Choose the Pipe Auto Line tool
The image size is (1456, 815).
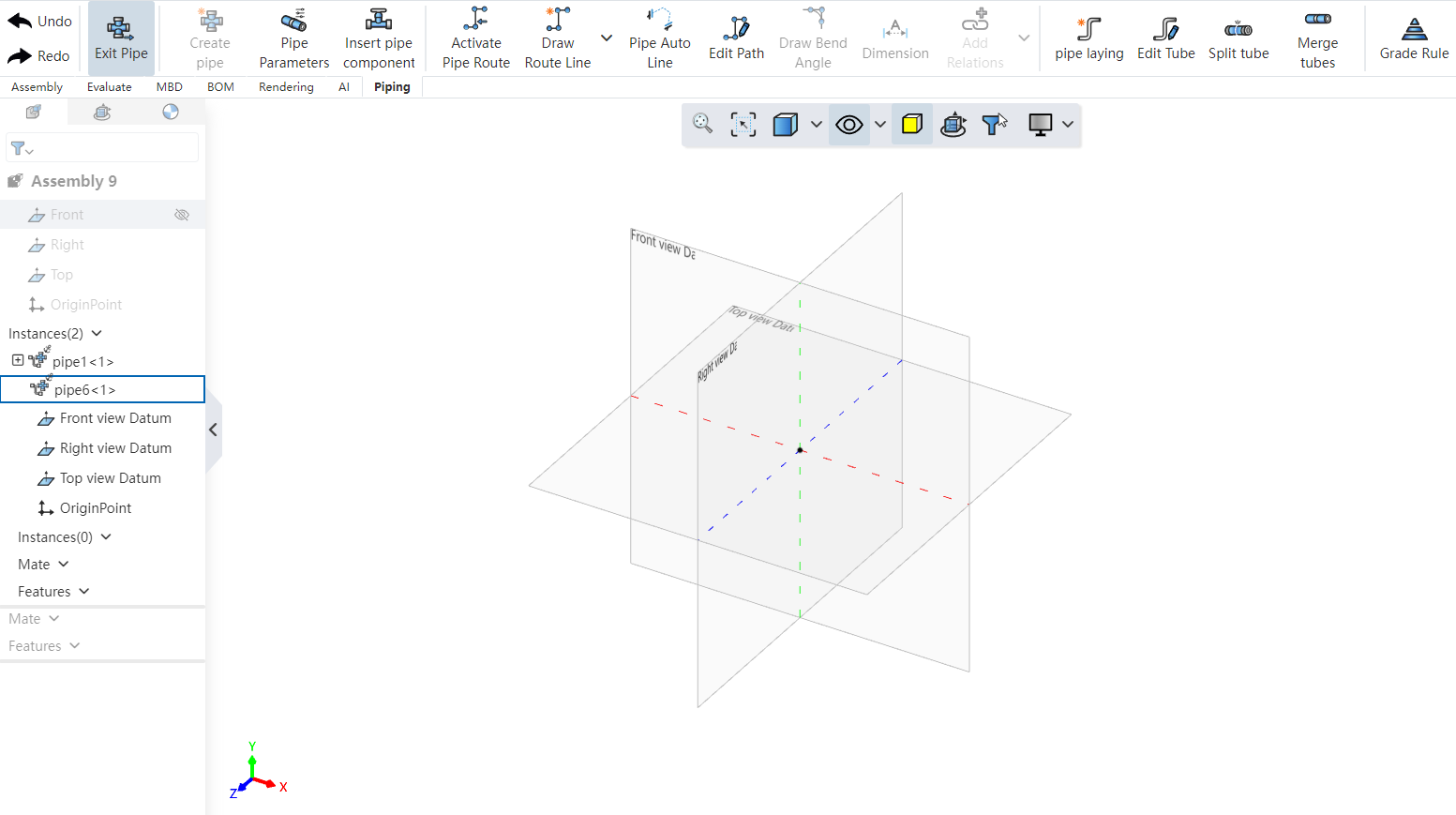pos(659,39)
